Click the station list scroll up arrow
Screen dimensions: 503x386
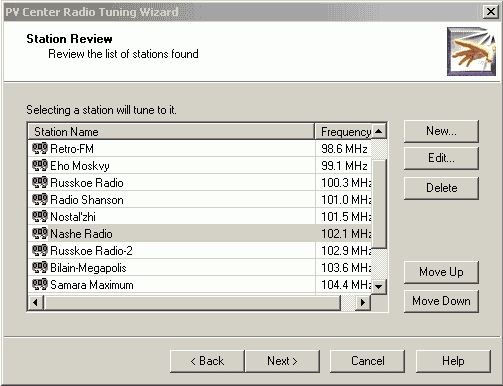point(379,131)
